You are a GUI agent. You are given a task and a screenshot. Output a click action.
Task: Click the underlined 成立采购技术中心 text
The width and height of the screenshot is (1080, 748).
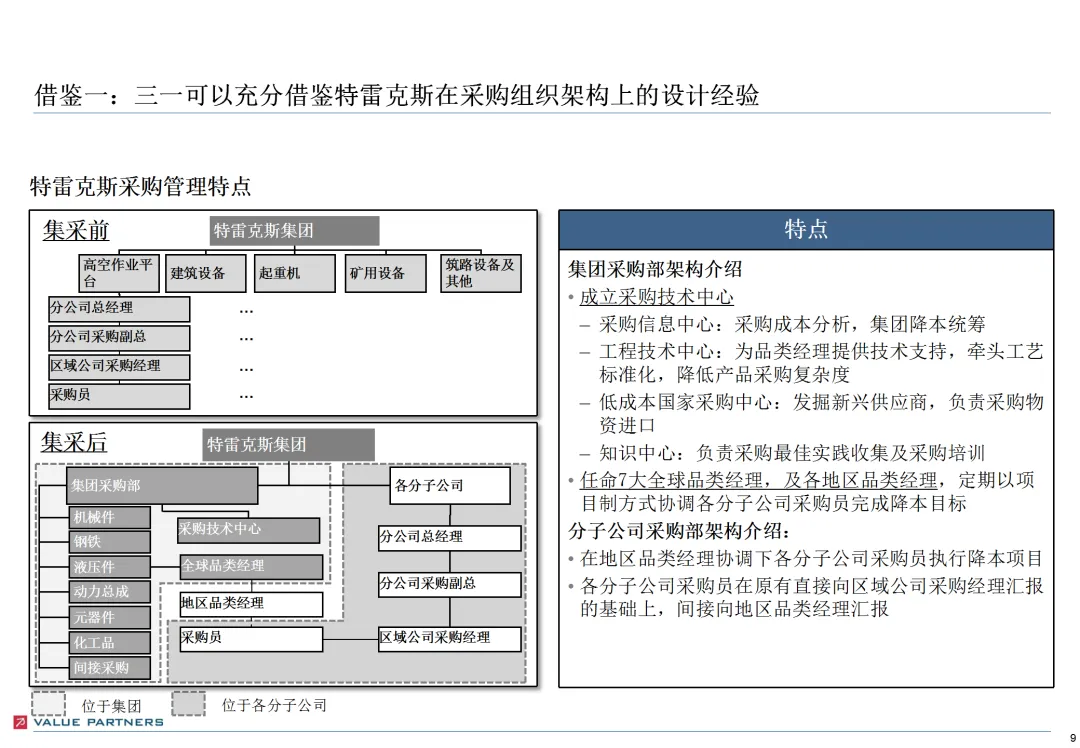657,297
